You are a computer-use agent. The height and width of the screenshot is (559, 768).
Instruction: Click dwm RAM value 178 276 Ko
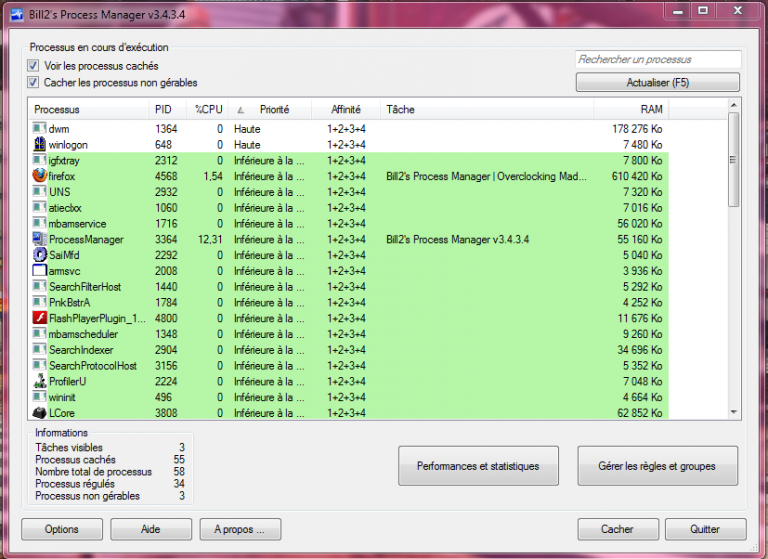(637, 129)
